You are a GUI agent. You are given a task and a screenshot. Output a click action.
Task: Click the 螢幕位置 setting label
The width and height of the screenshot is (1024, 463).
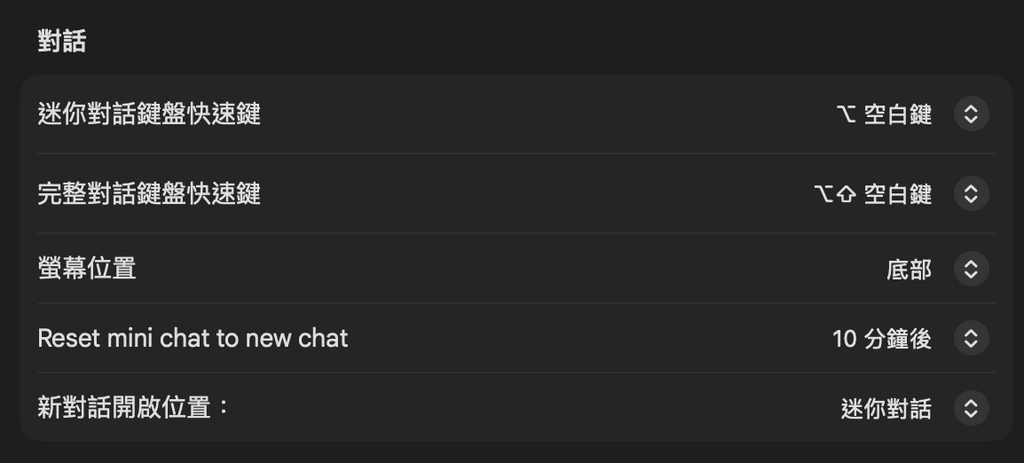[x=86, y=269]
